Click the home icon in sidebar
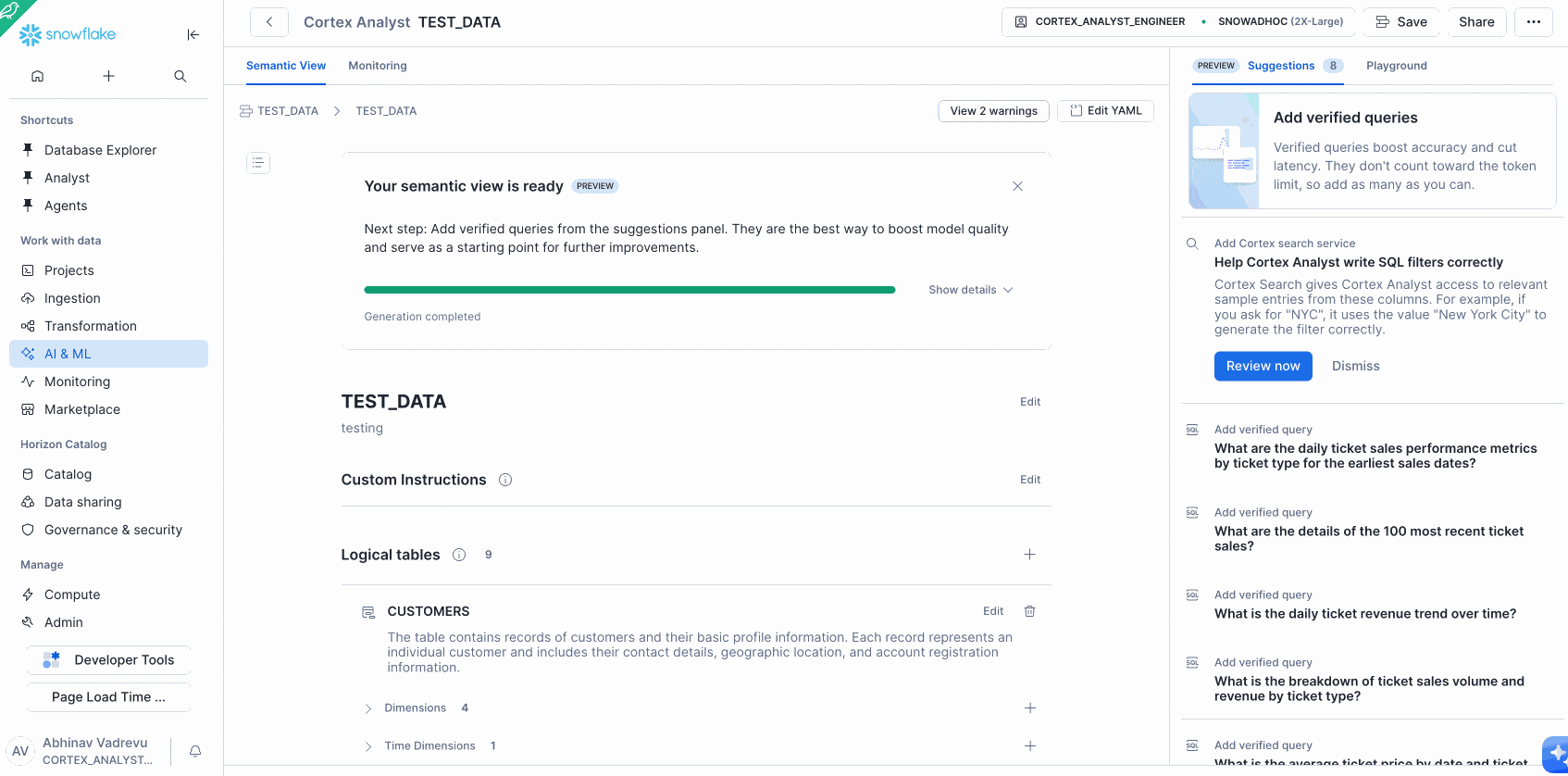This screenshot has height=776, width=1568. click(x=38, y=76)
